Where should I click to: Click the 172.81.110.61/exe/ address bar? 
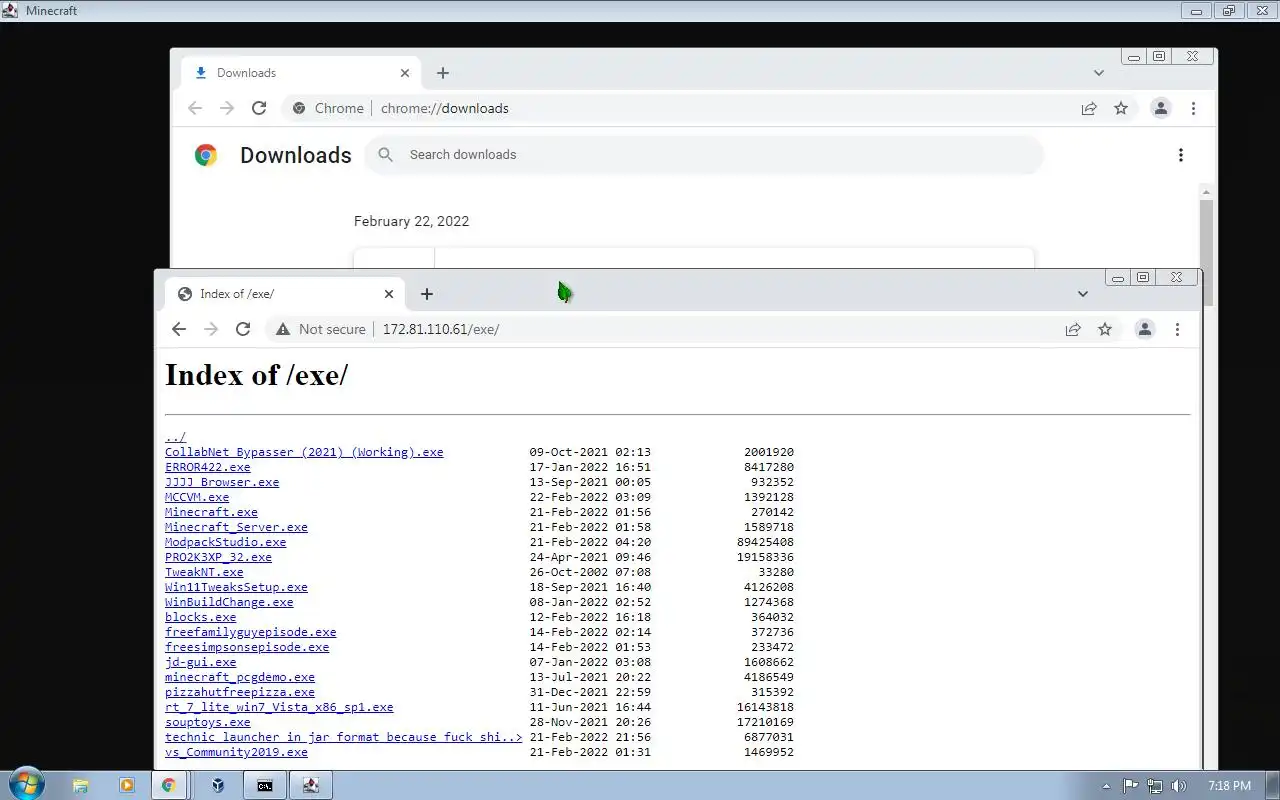[x=694, y=329]
